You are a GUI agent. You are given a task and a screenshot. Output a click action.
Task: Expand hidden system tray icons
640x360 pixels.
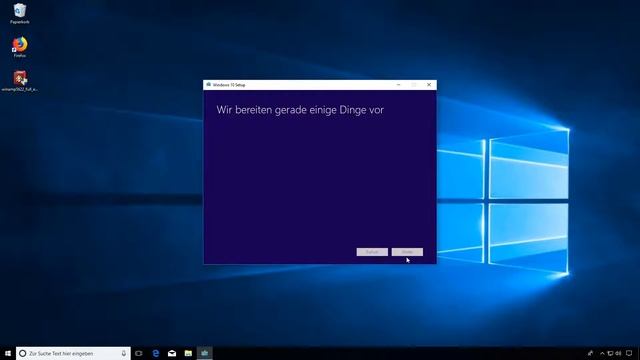tap(602, 353)
